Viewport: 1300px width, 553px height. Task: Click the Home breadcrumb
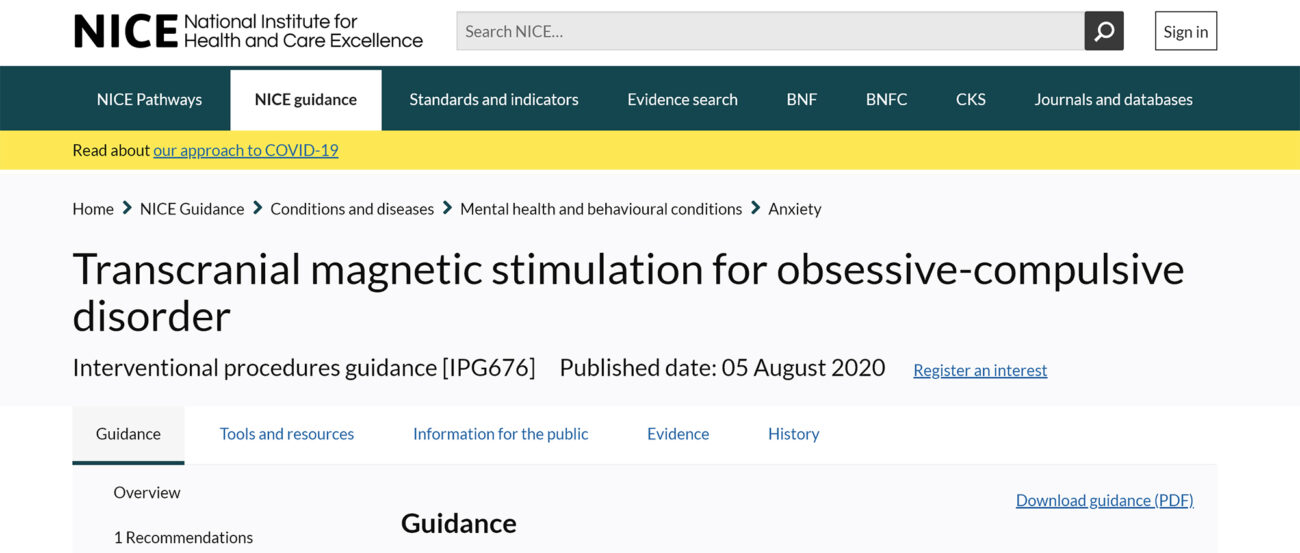(93, 209)
